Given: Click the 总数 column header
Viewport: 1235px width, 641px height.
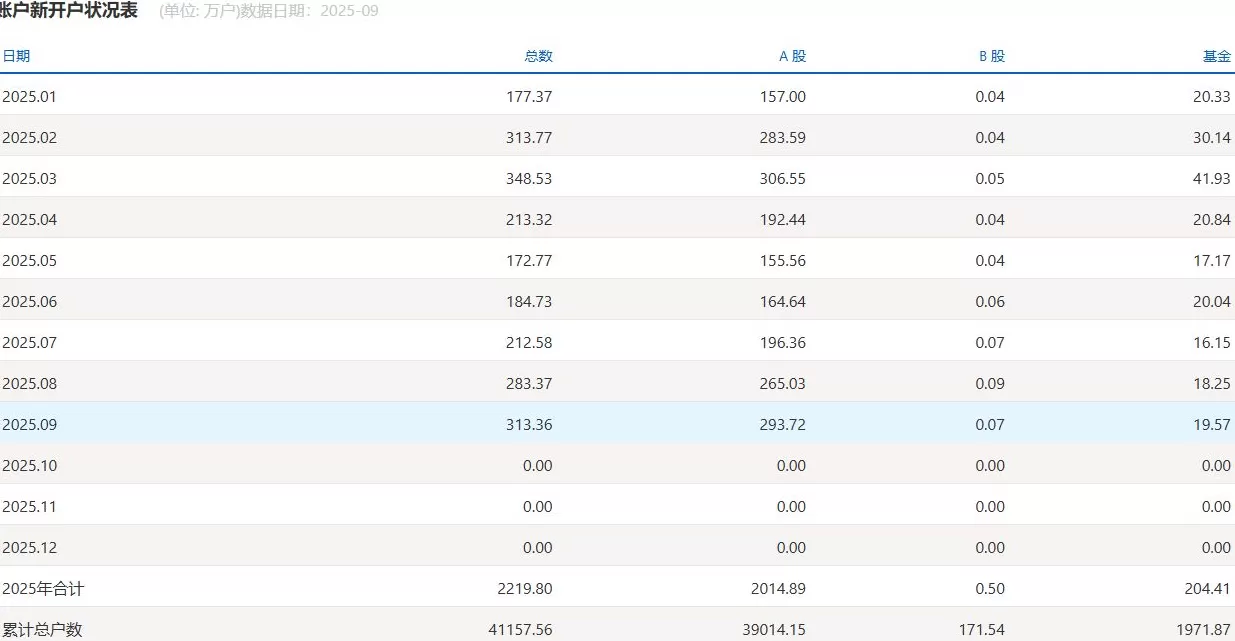Looking at the screenshot, I should (538, 56).
